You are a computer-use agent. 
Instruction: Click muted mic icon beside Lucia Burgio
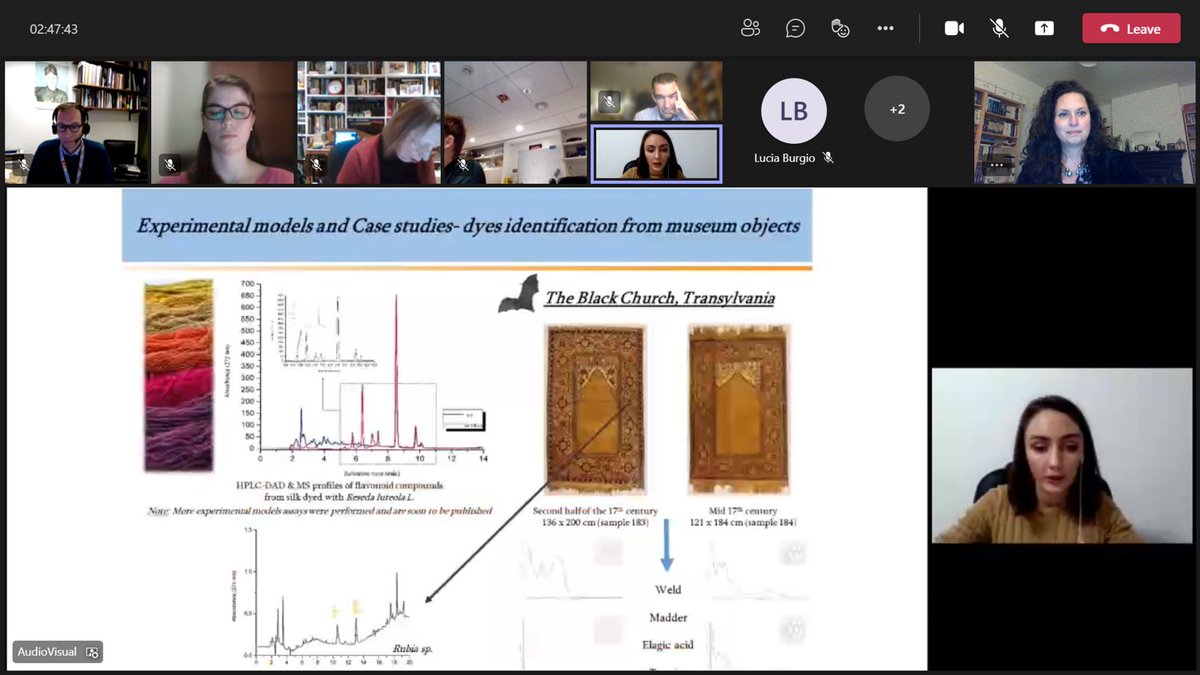828,158
